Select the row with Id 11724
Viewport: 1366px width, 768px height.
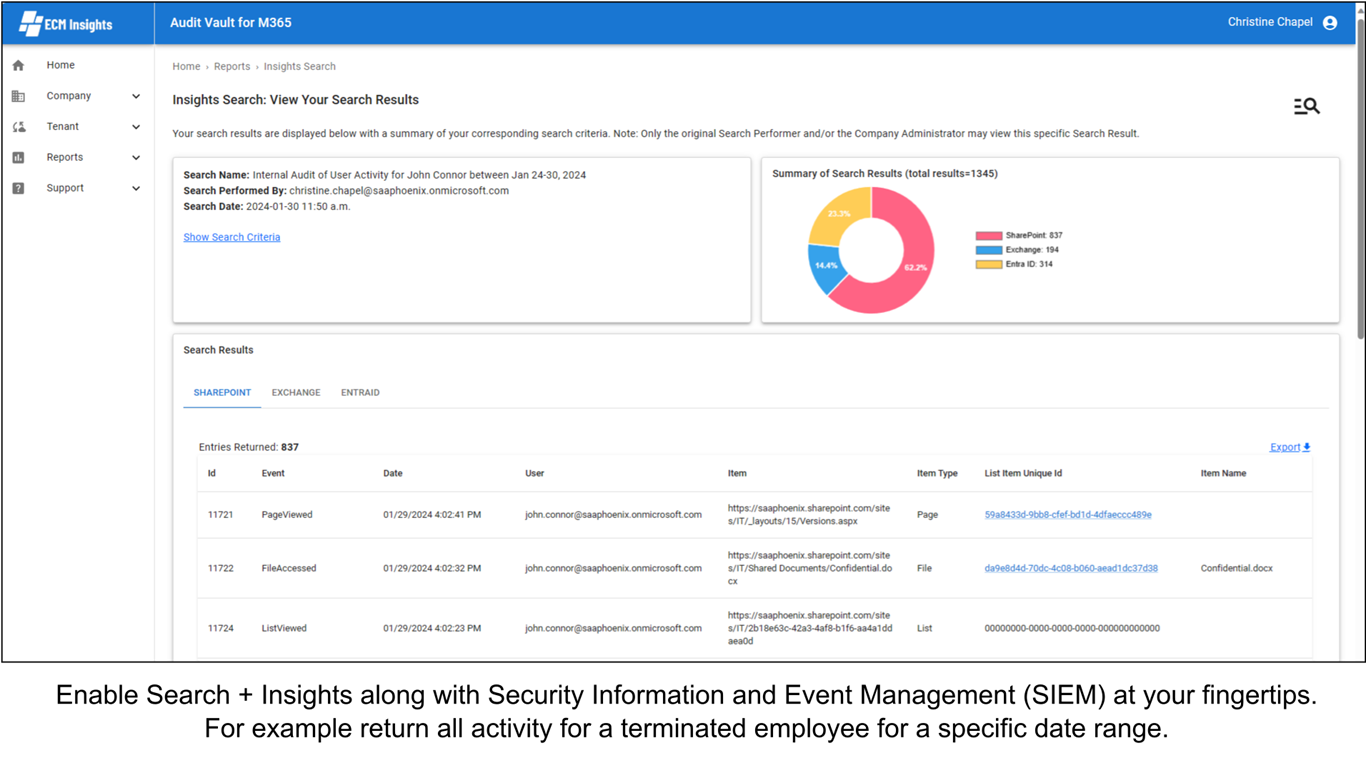tap(754, 628)
